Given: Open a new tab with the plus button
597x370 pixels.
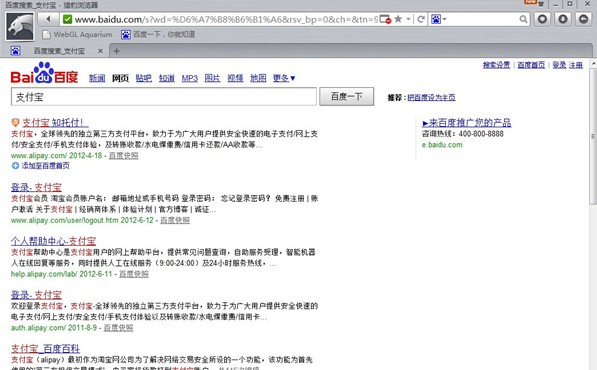Looking at the screenshot, I should tap(117, 51).
